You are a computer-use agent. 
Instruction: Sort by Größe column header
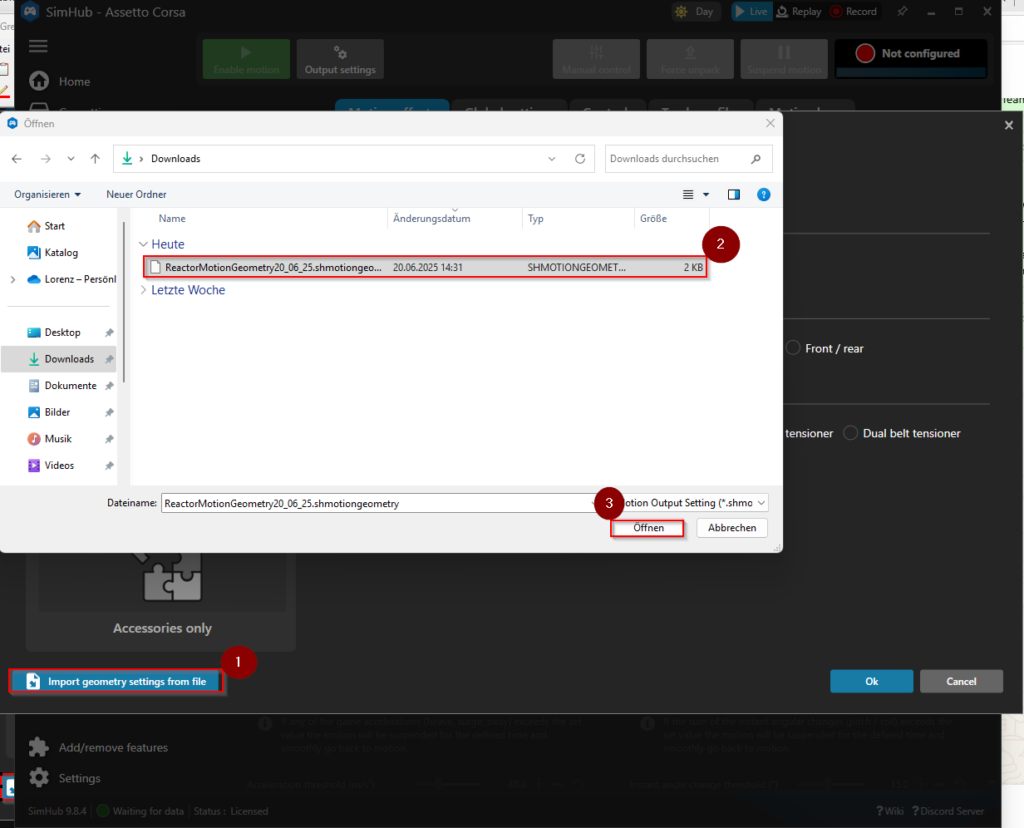coord(653,219)
